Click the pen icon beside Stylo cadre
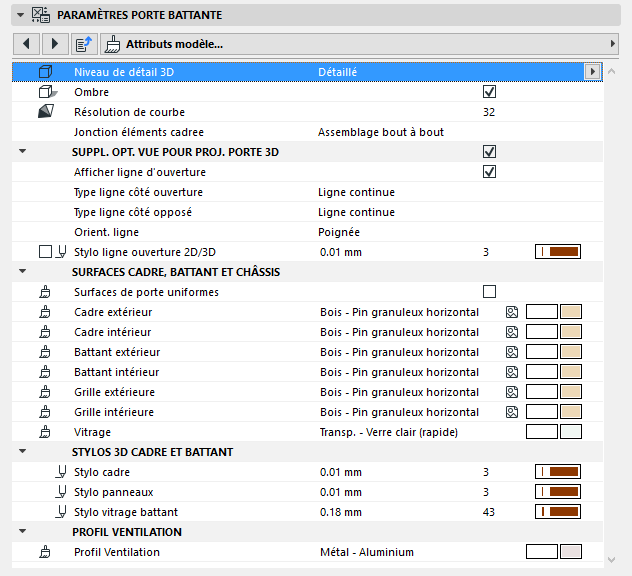The height and width of the screenshot is (576, 632). point(61,472)
